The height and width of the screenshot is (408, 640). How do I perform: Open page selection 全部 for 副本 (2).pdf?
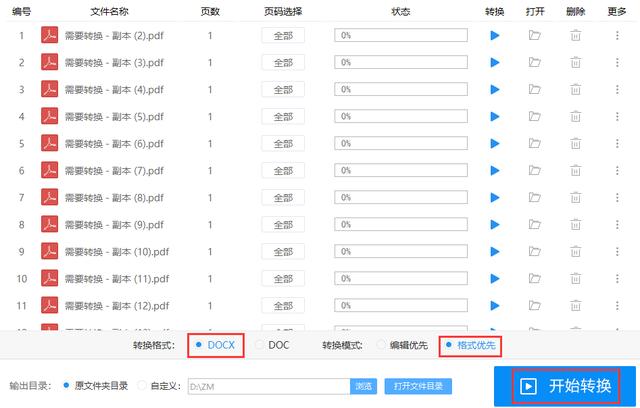coord(283,35)
